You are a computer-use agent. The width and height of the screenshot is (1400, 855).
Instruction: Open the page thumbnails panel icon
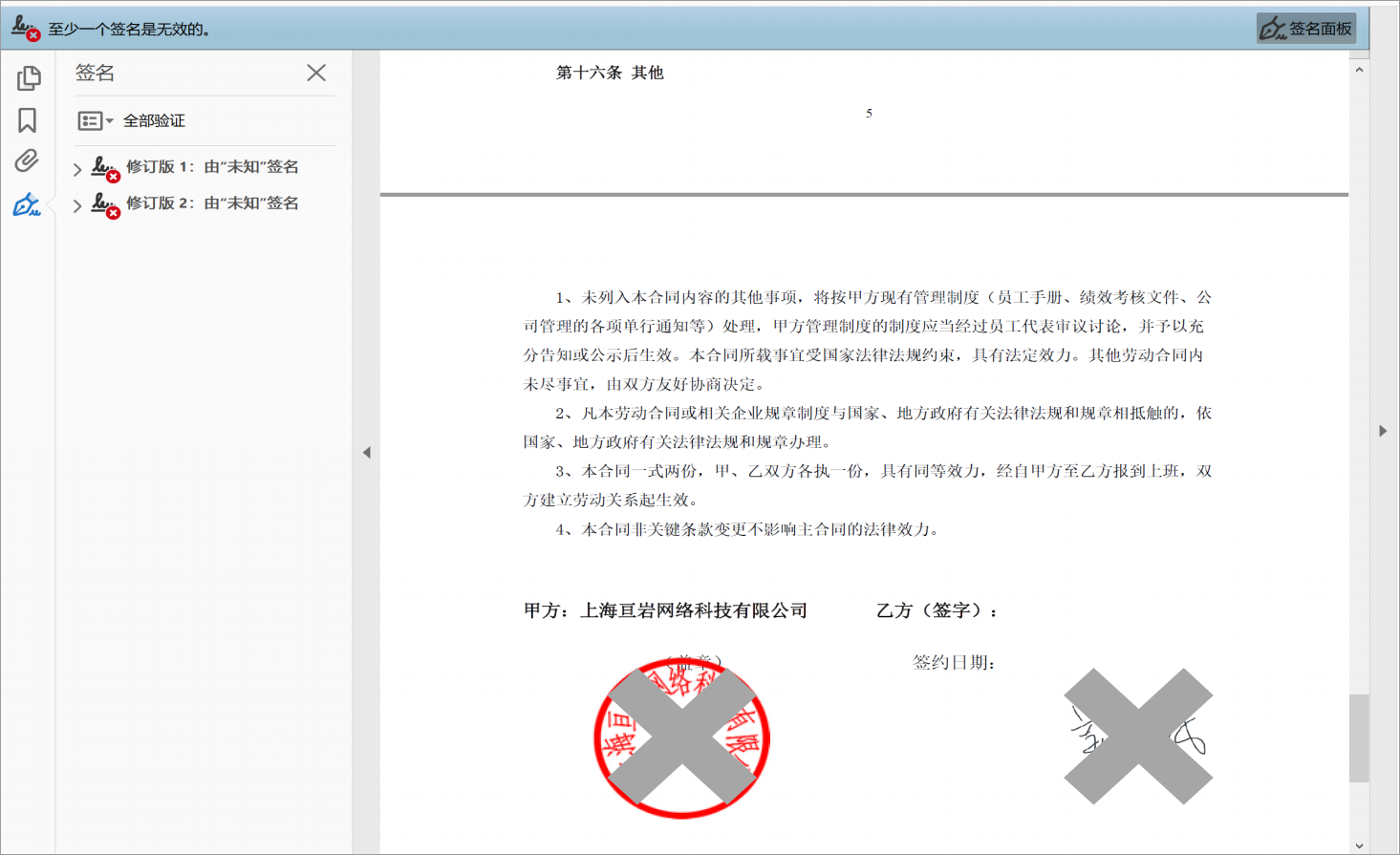pyautogui.click(x=29, y=77)
